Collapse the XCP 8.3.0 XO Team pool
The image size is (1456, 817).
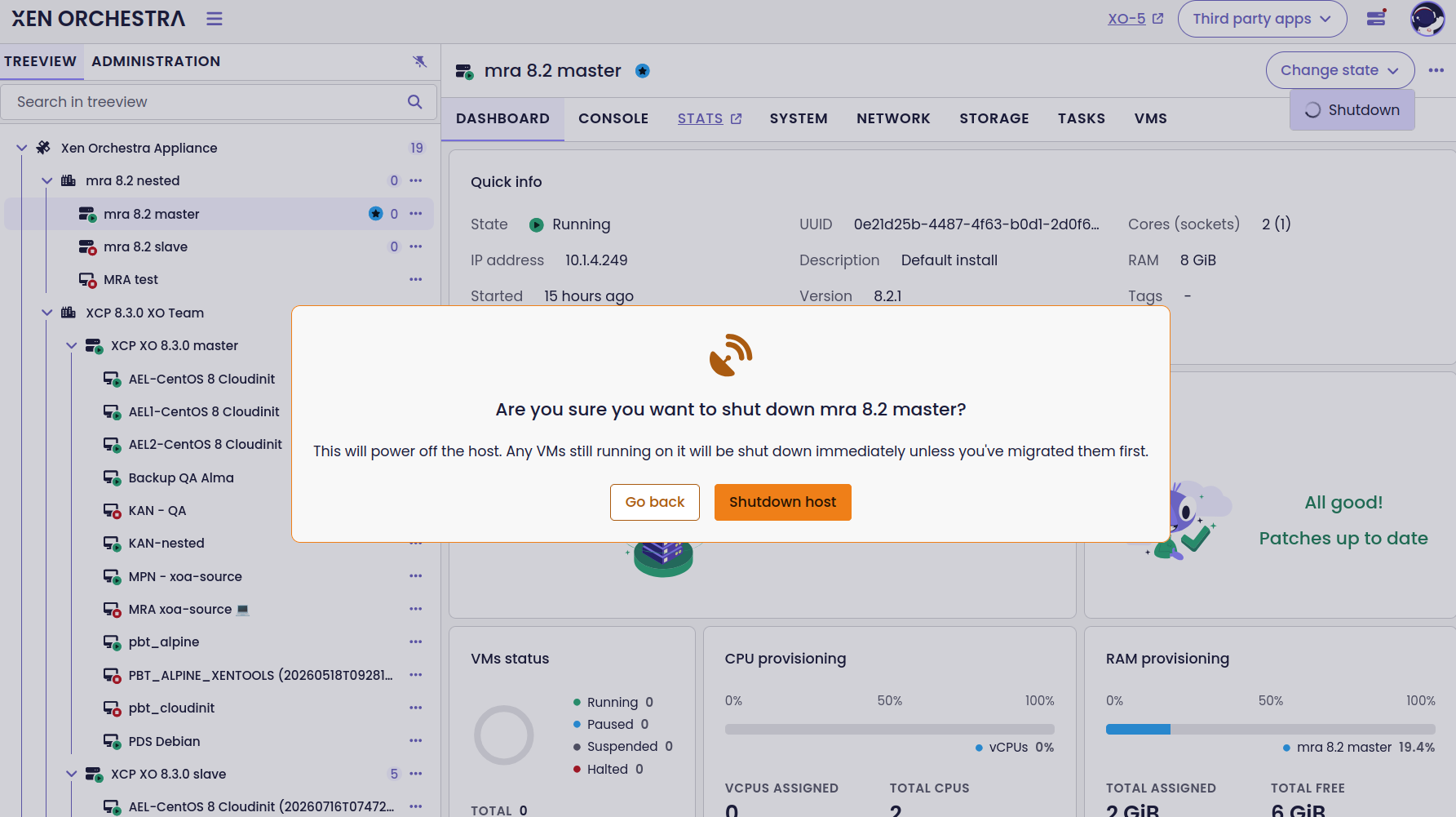pyautogui.click(x=47, y=313)
